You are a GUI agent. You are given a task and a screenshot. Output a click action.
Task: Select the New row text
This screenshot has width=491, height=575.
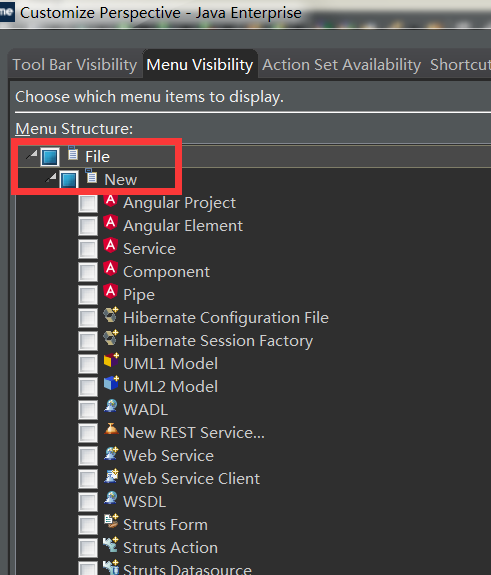click(x=121, y=180)
